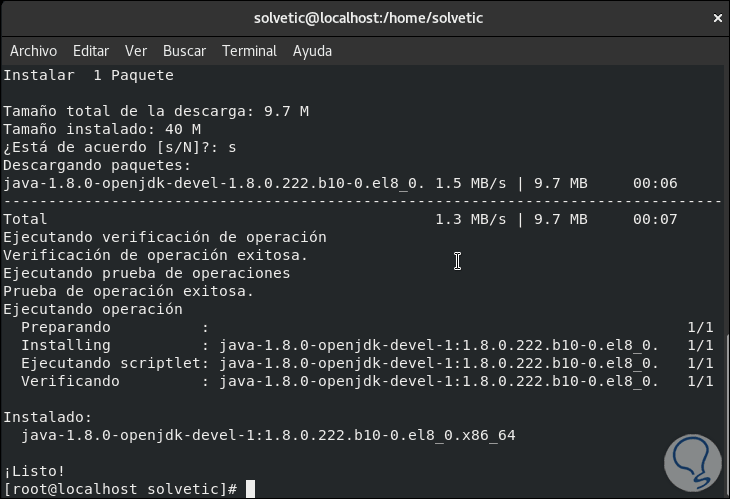Click the Instalado: heading line
Screen dimensions: 730x499
(48, 417)
